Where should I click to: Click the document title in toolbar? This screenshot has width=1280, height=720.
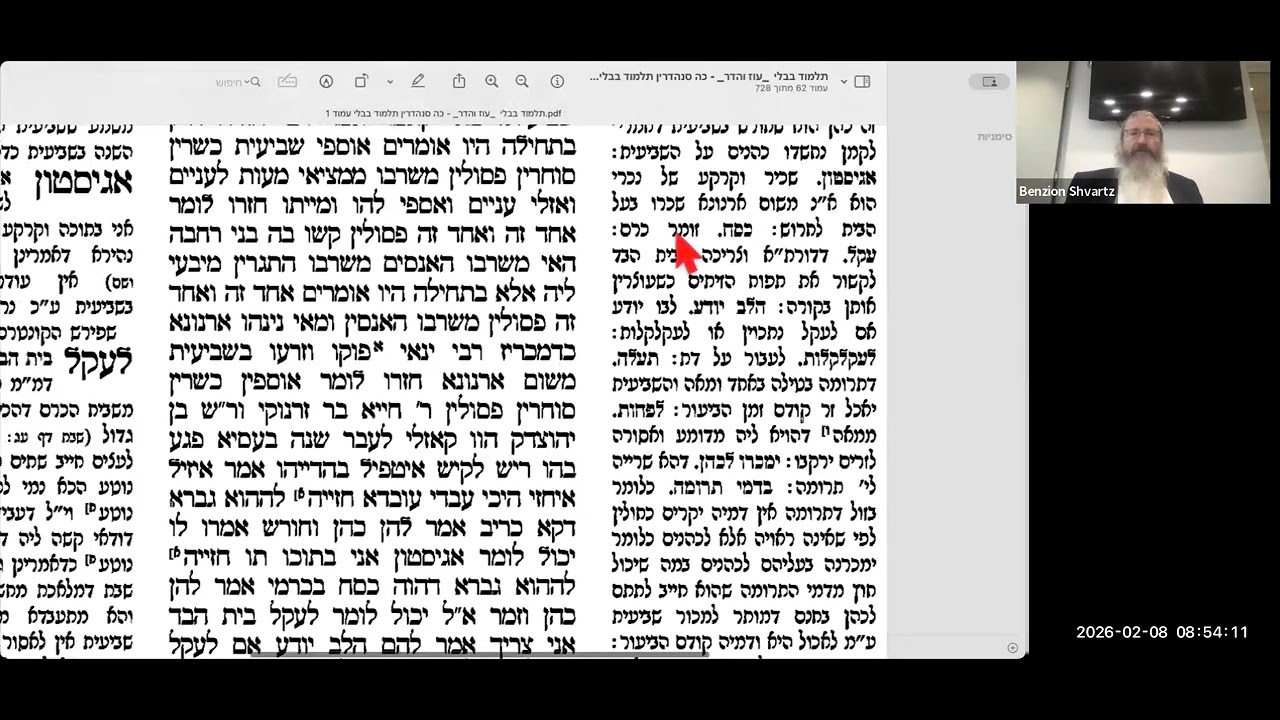point(708,76)
